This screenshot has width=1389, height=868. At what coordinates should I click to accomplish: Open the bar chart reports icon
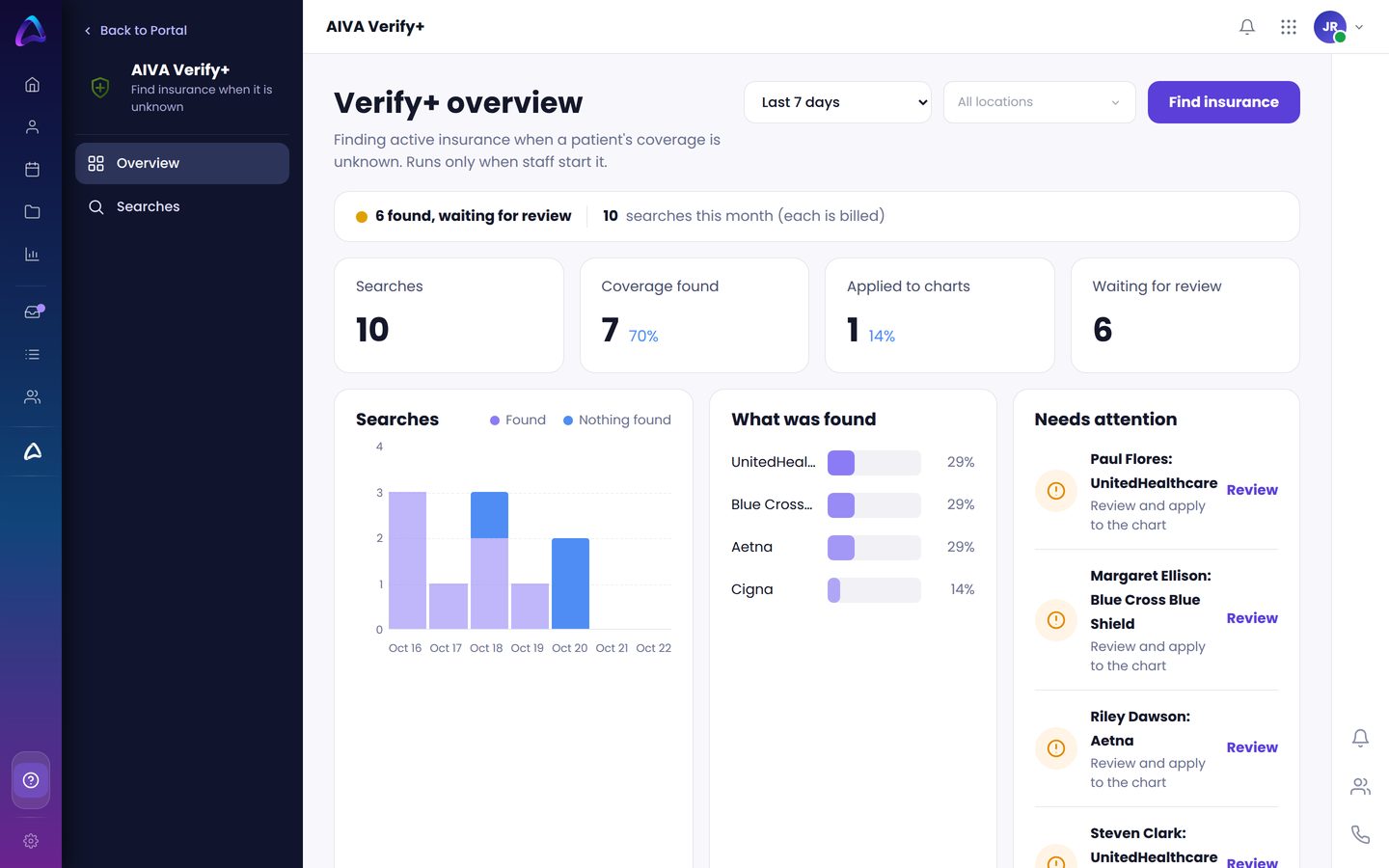point(32,255)
